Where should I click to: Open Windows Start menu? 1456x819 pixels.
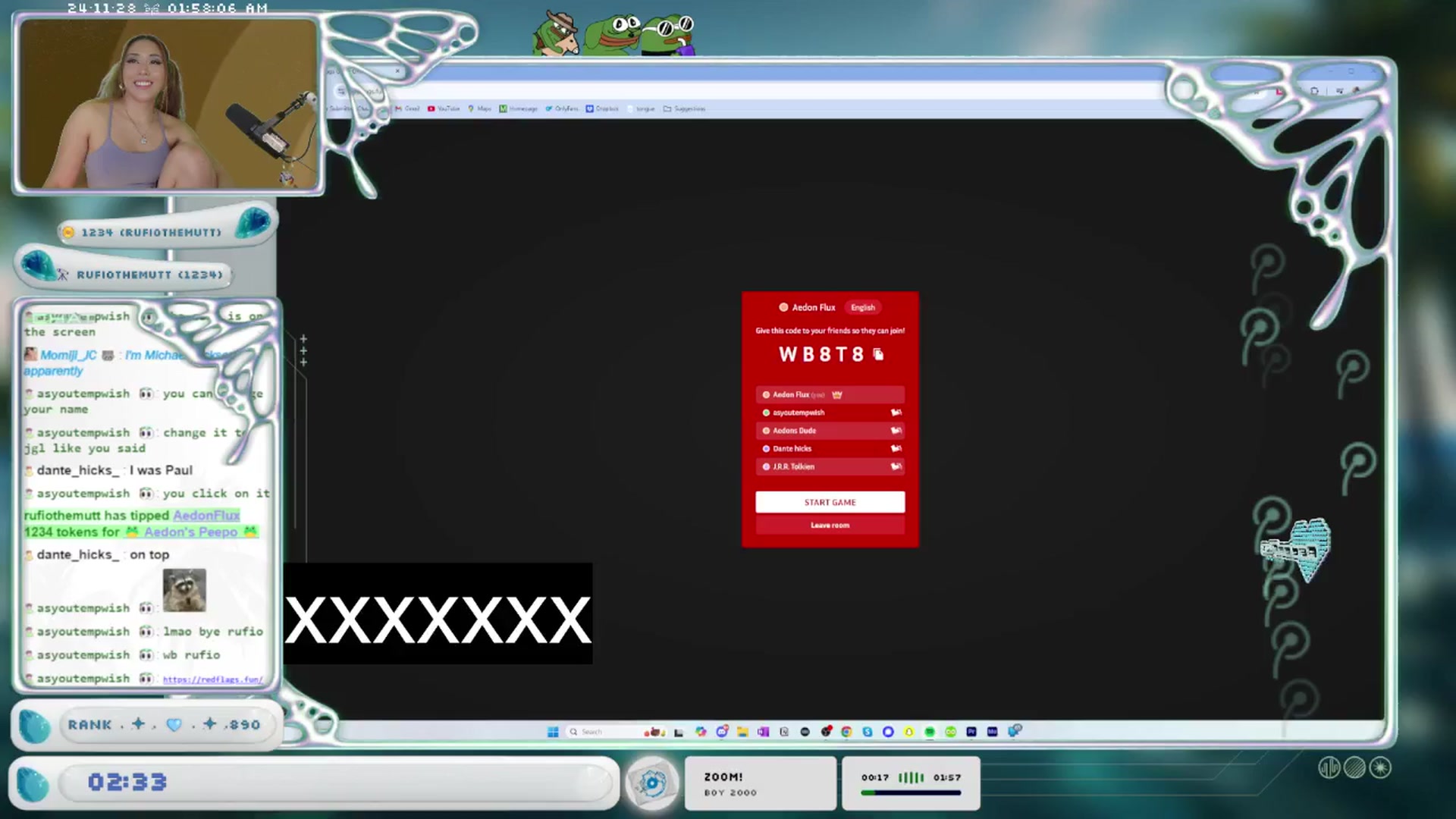click(553, 732)
